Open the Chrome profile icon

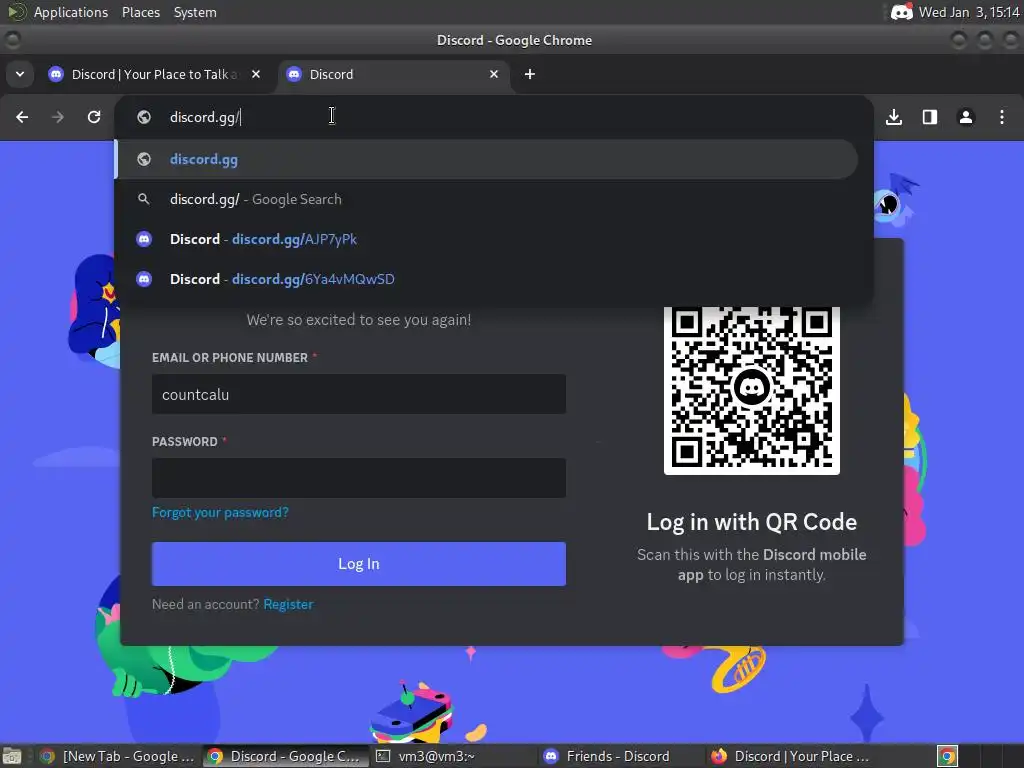coord(966,117)
